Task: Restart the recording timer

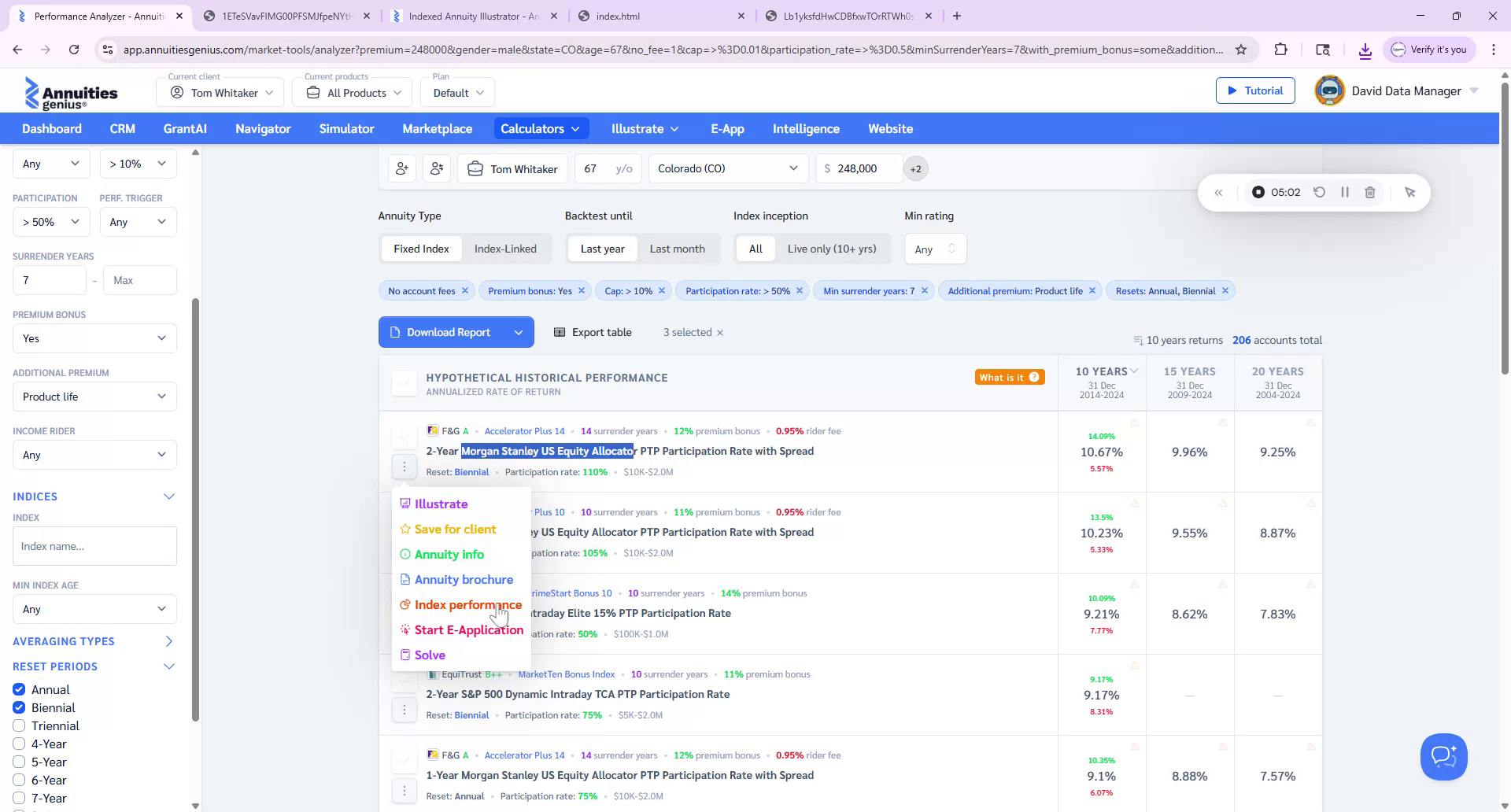Action: [x=1320, y=192]
